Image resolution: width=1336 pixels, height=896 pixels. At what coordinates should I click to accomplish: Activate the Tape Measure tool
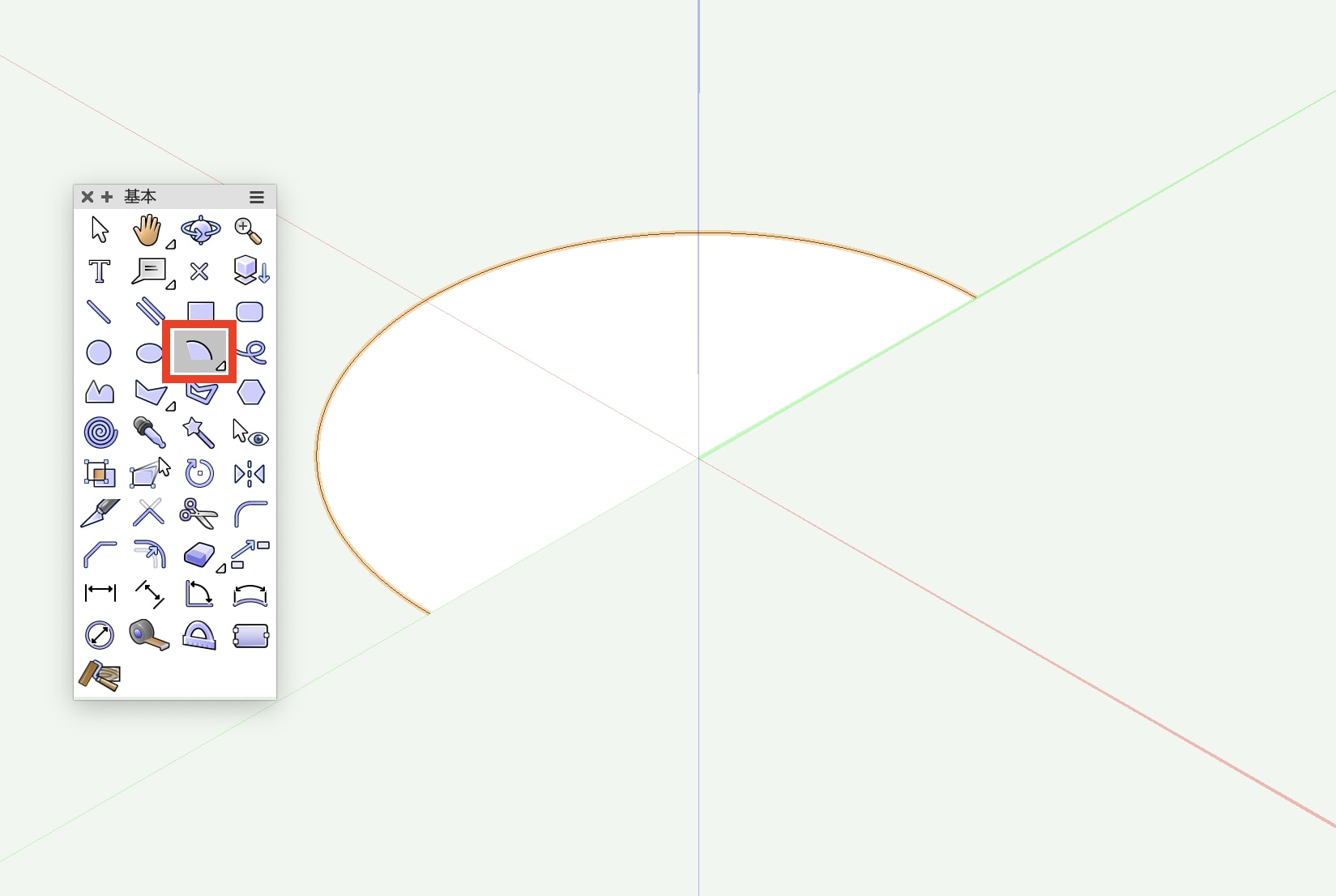click(149, 635)
